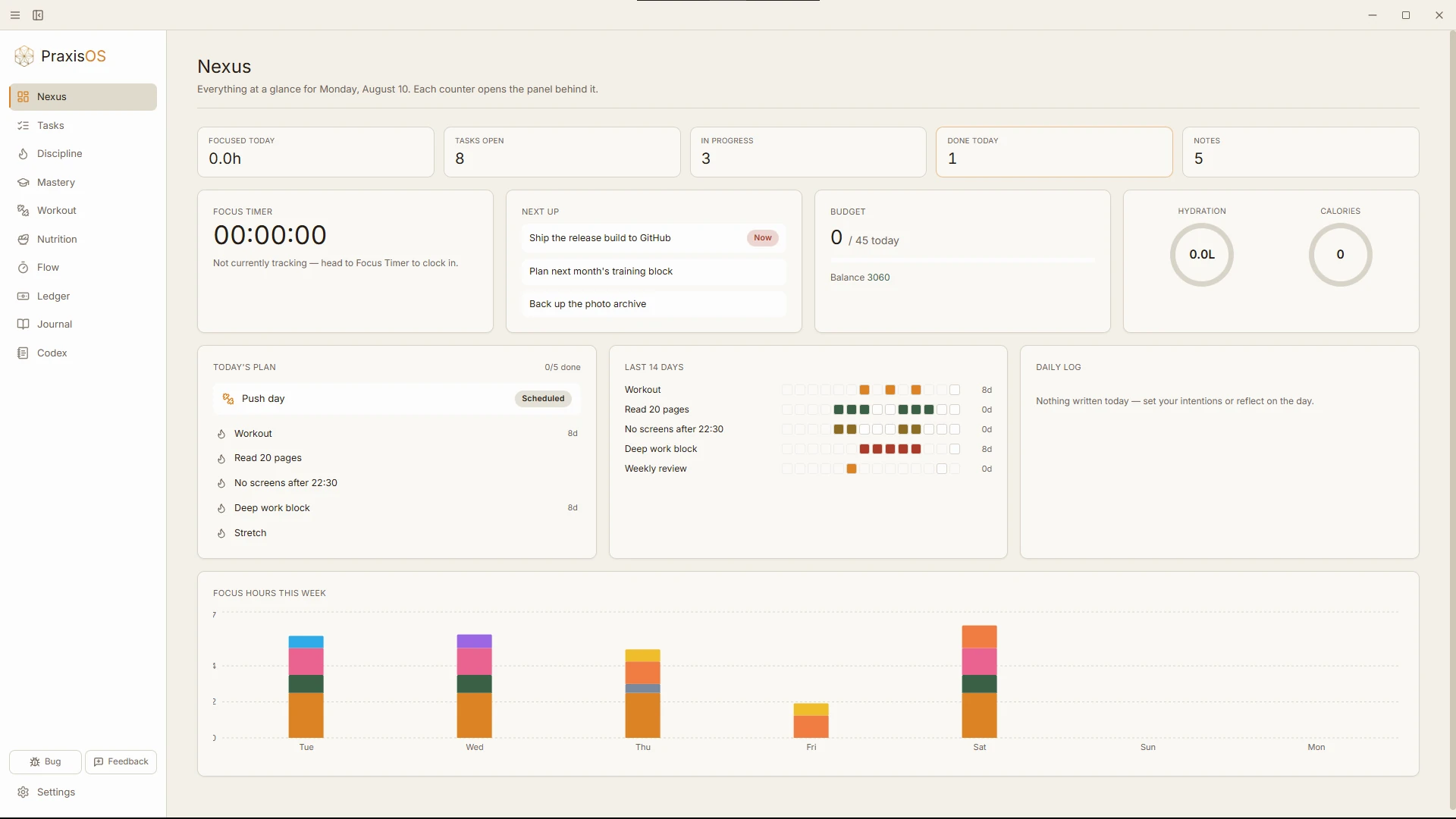The width and height of the screenshot is (1456, 819).
Task: Click the Workout dumbbell icon in sidebar
Action: [x=24, y=211]
